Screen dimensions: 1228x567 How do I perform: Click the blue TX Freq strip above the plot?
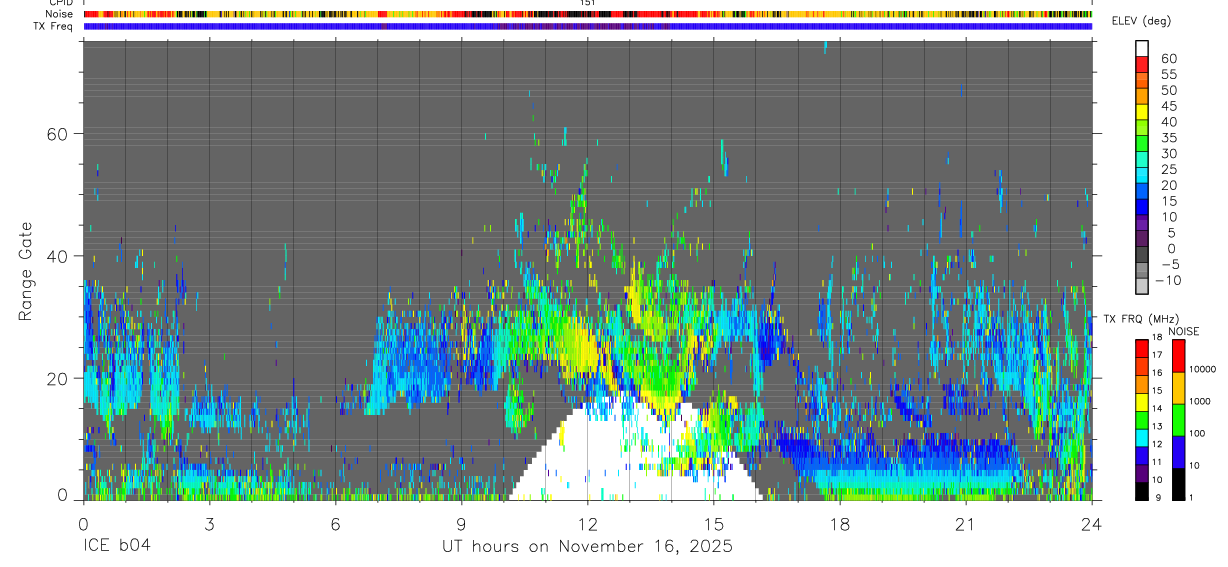point(588,26)
